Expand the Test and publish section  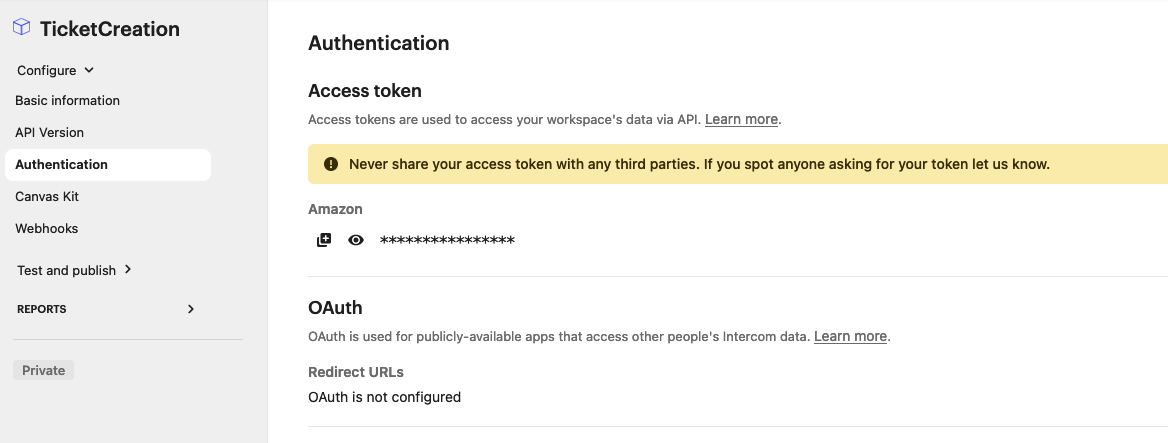(x=127, y=270)
